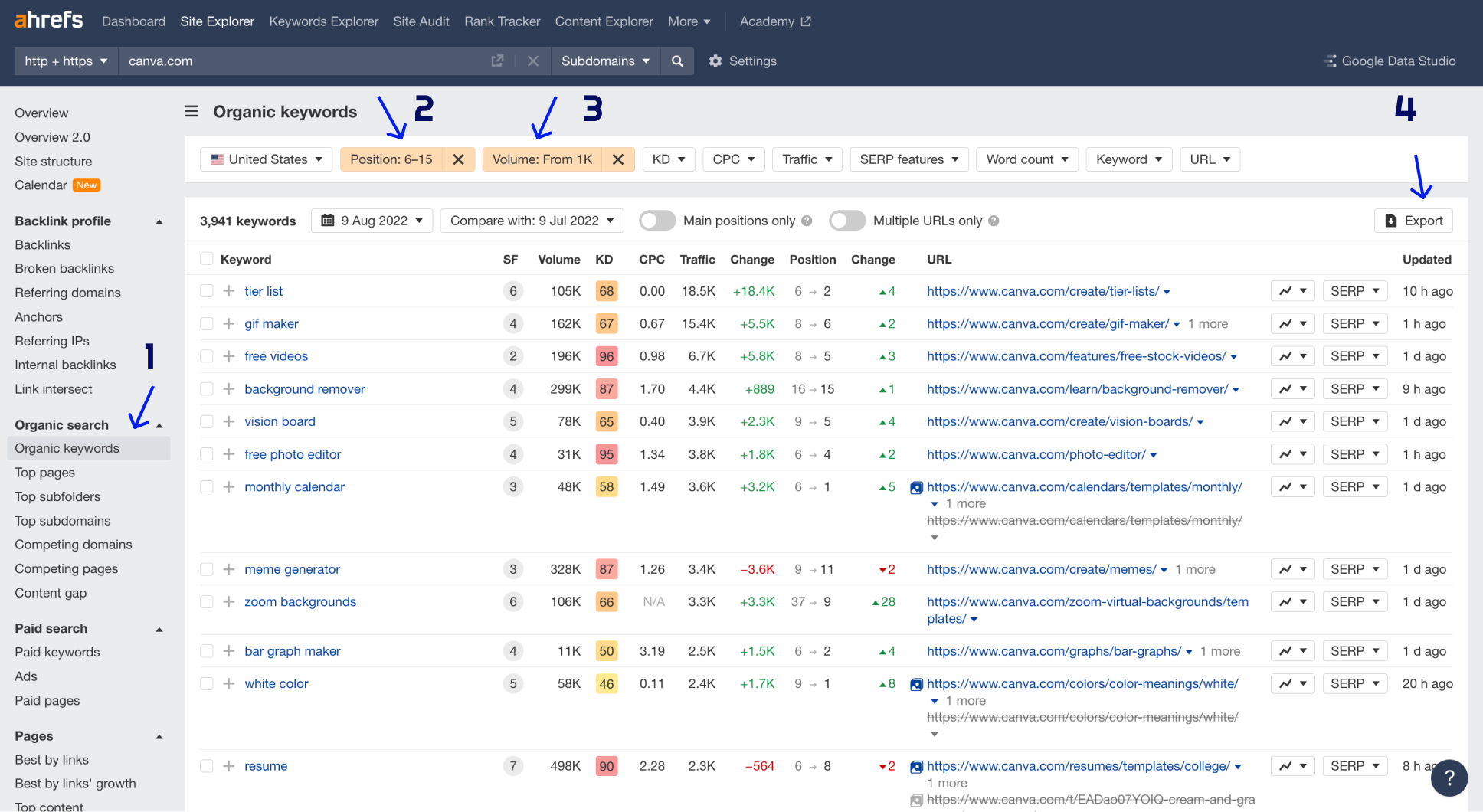Check the select-all keywords checkbox in header
This screenshot has width=1483, height=812.
tap(207, 259)
